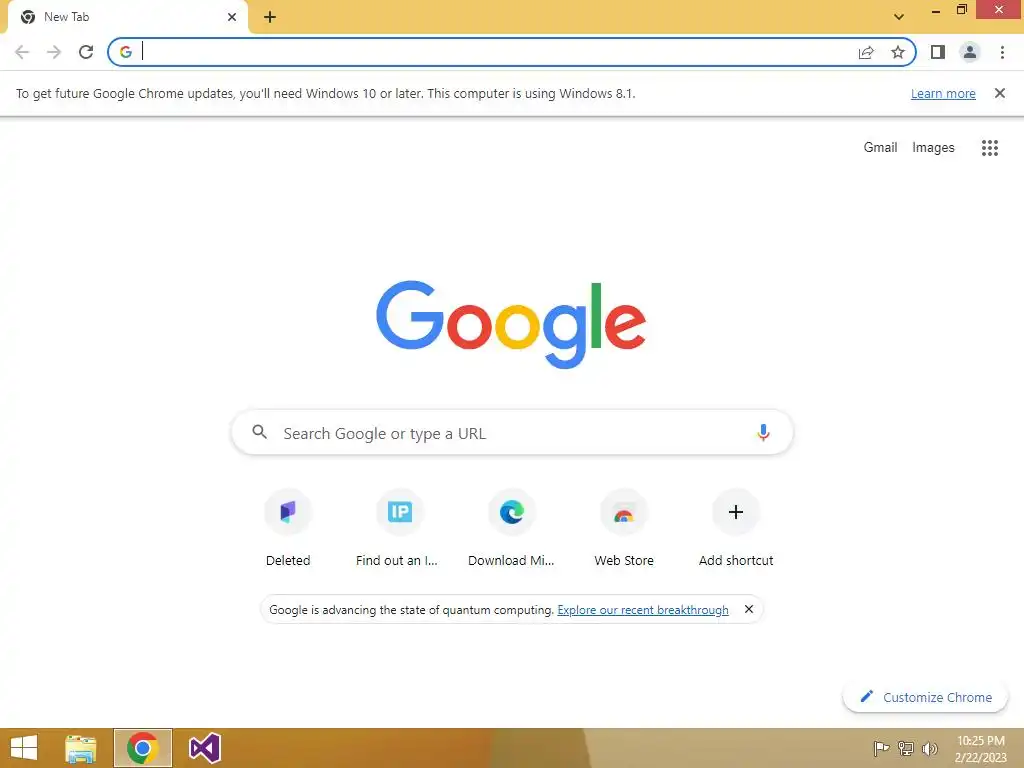The width and height of the screenshot is (1024, 768).
Task: Open Visual Studio from taskbar
Action: tap(204, 748)
